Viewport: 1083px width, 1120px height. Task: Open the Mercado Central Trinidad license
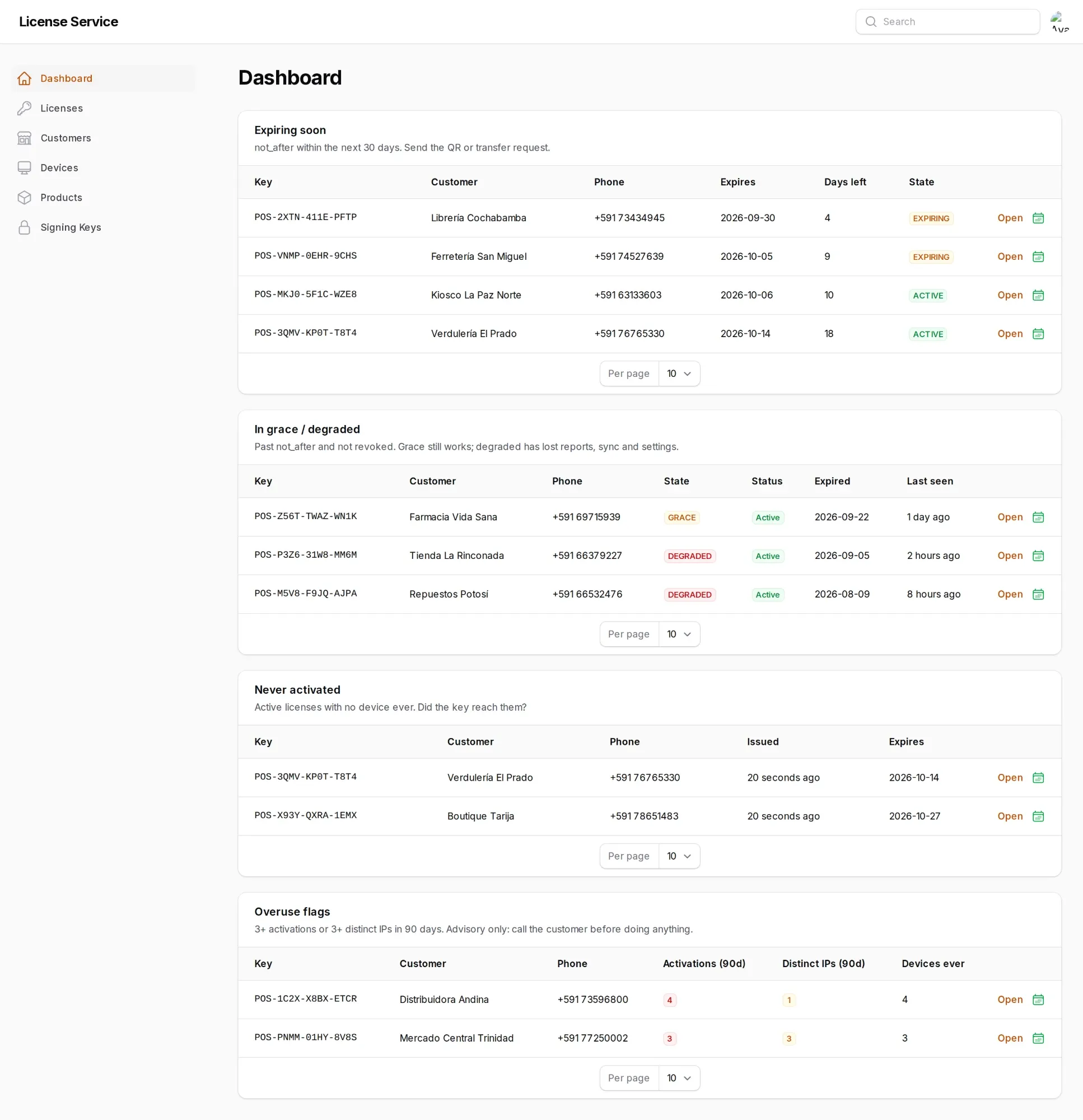1009,1038
